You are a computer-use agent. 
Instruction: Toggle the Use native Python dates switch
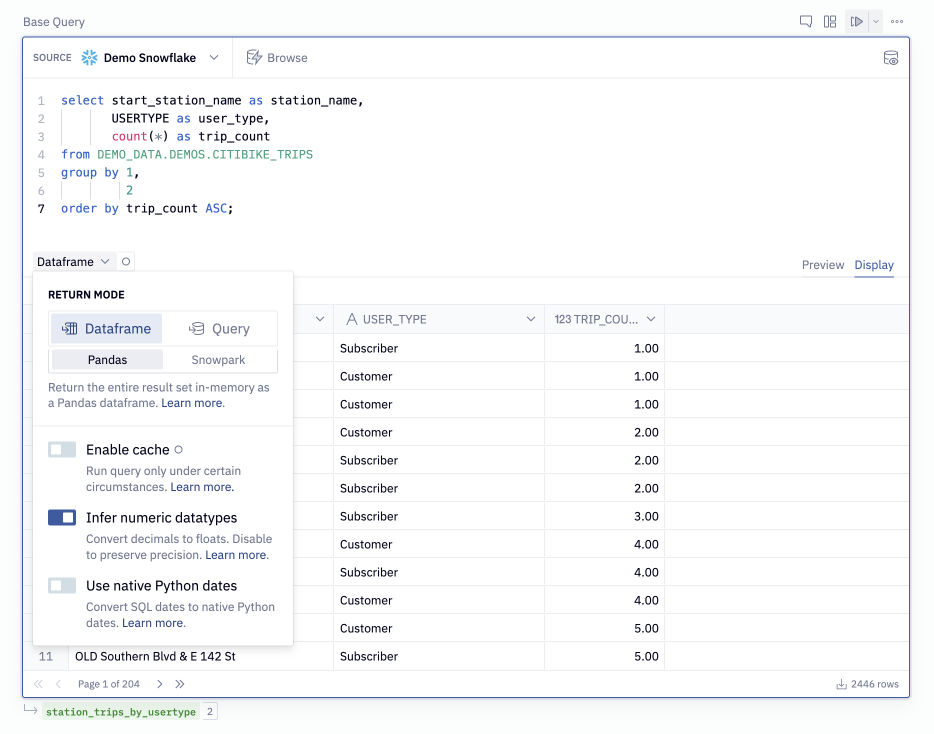point(62,586)
